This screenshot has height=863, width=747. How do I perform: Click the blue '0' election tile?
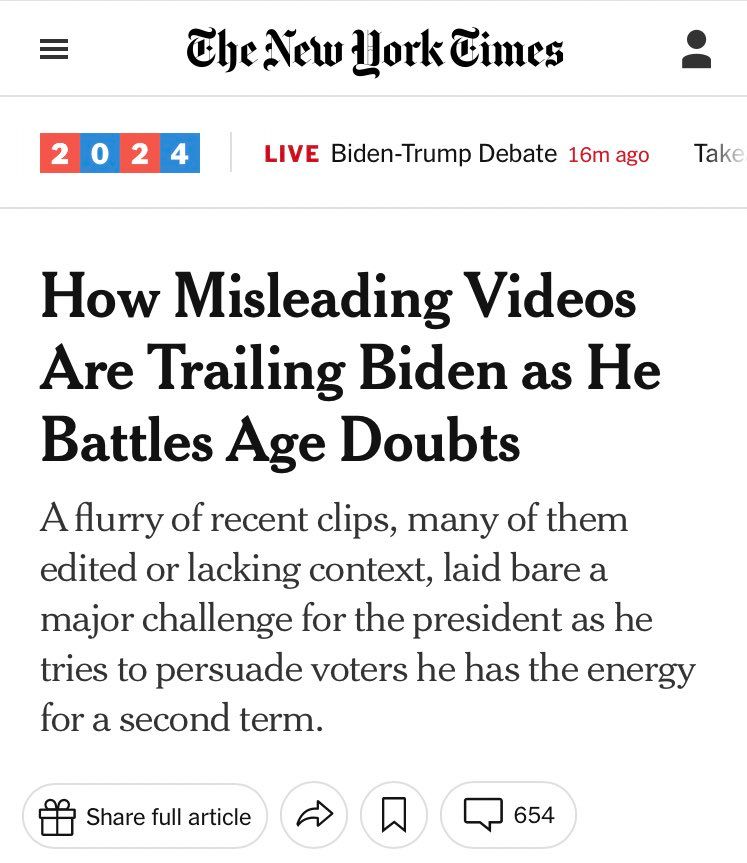99,154
